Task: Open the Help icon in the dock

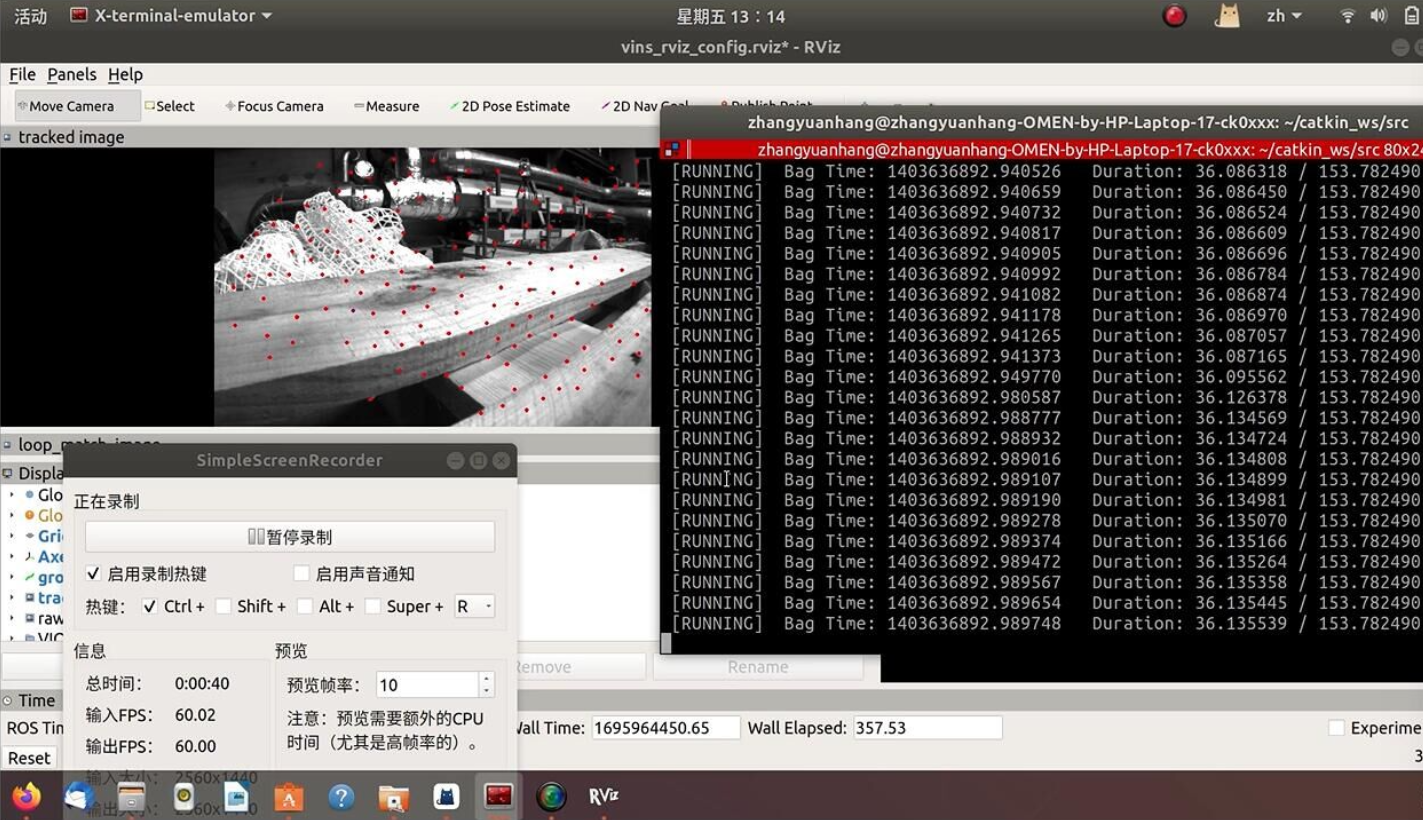Action: pos(341,797)
